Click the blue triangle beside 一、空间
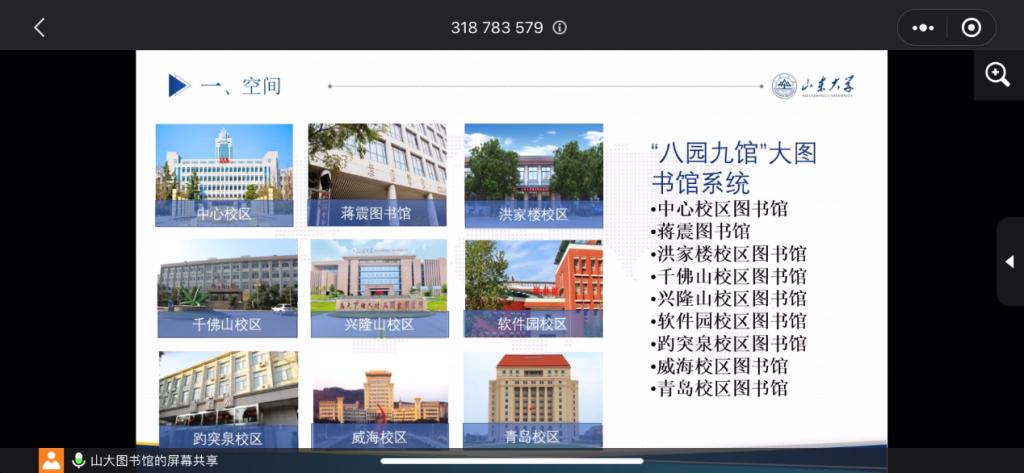The image size is (1024, 473). tap(178, 86)
